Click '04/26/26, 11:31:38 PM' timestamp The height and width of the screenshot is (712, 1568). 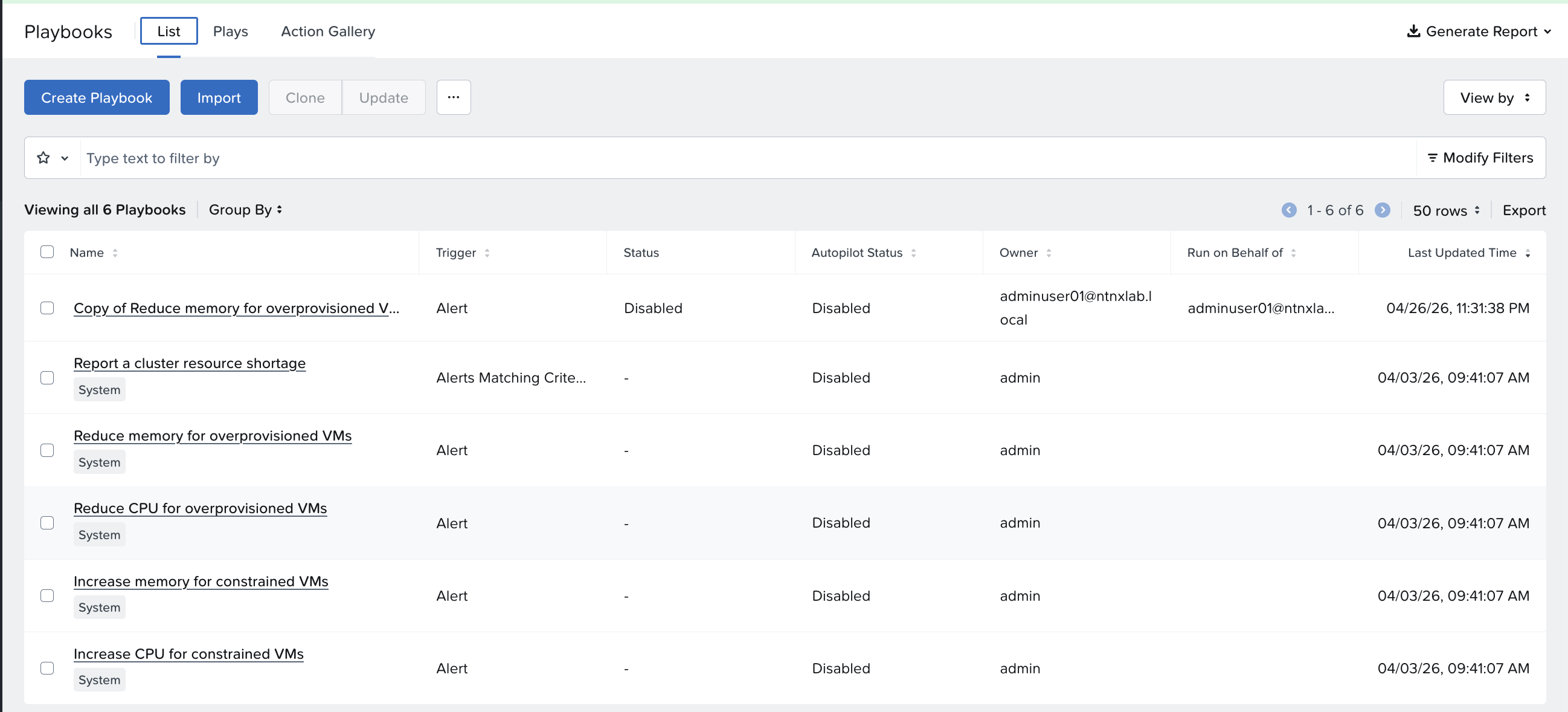(1457, 308)
